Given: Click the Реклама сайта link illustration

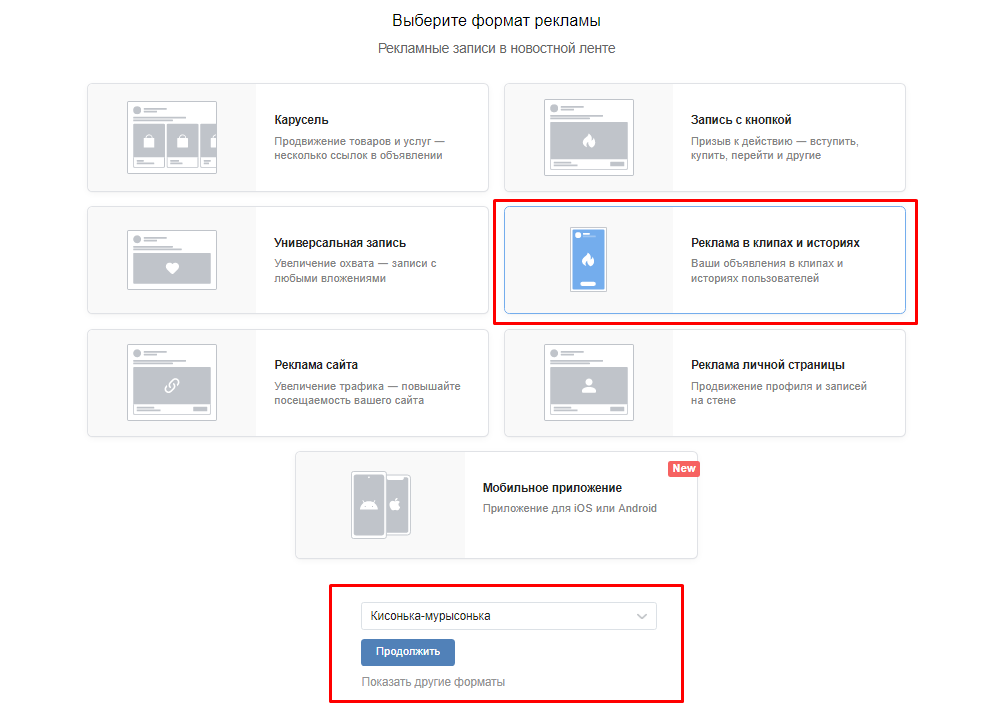Looking at the screenshot, I should click(172, 383).
